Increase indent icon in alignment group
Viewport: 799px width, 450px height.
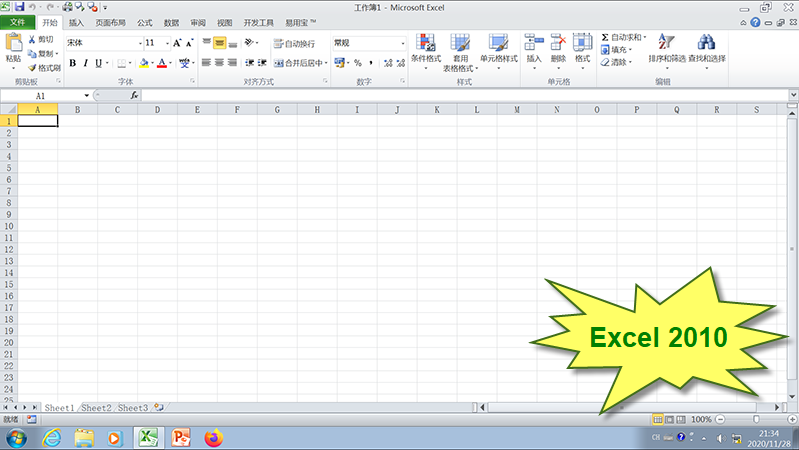point(262,63)
